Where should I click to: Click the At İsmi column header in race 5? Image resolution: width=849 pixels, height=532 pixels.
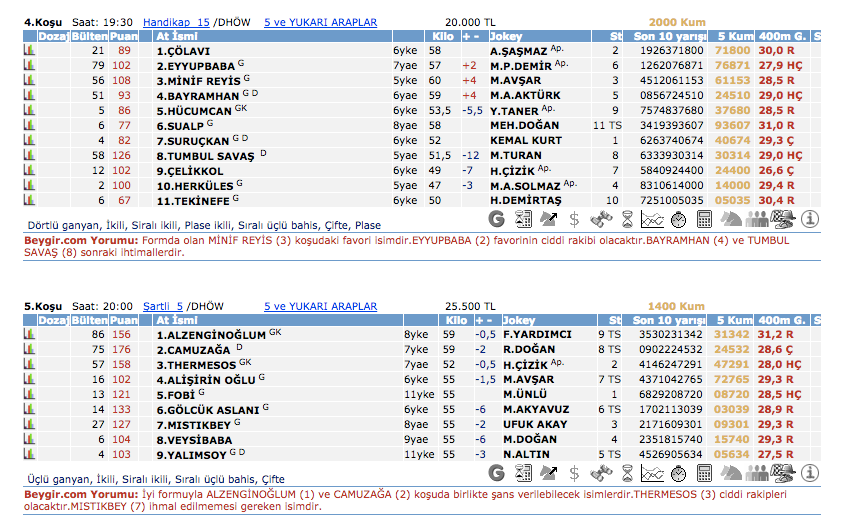176,320
